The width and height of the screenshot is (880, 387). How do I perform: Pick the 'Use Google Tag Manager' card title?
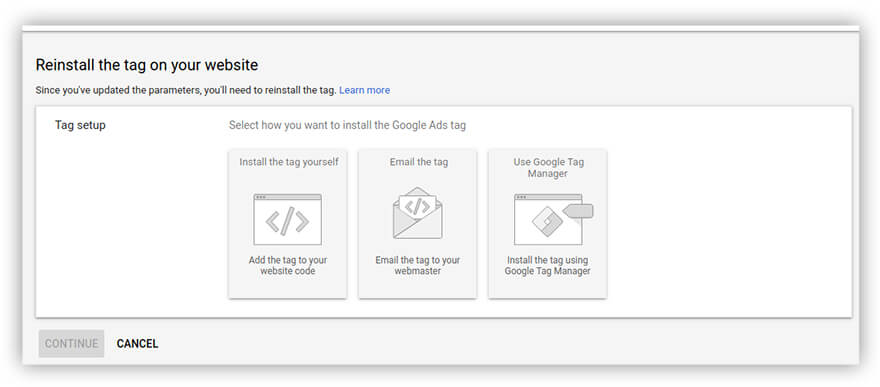click(x=548, y=168)
